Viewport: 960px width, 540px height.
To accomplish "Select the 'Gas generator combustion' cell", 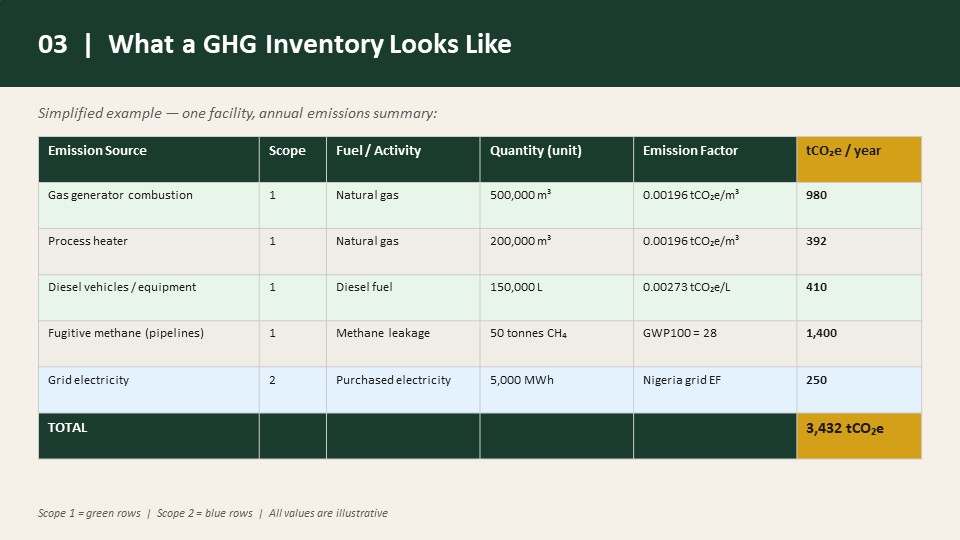I will coord(149,205).
